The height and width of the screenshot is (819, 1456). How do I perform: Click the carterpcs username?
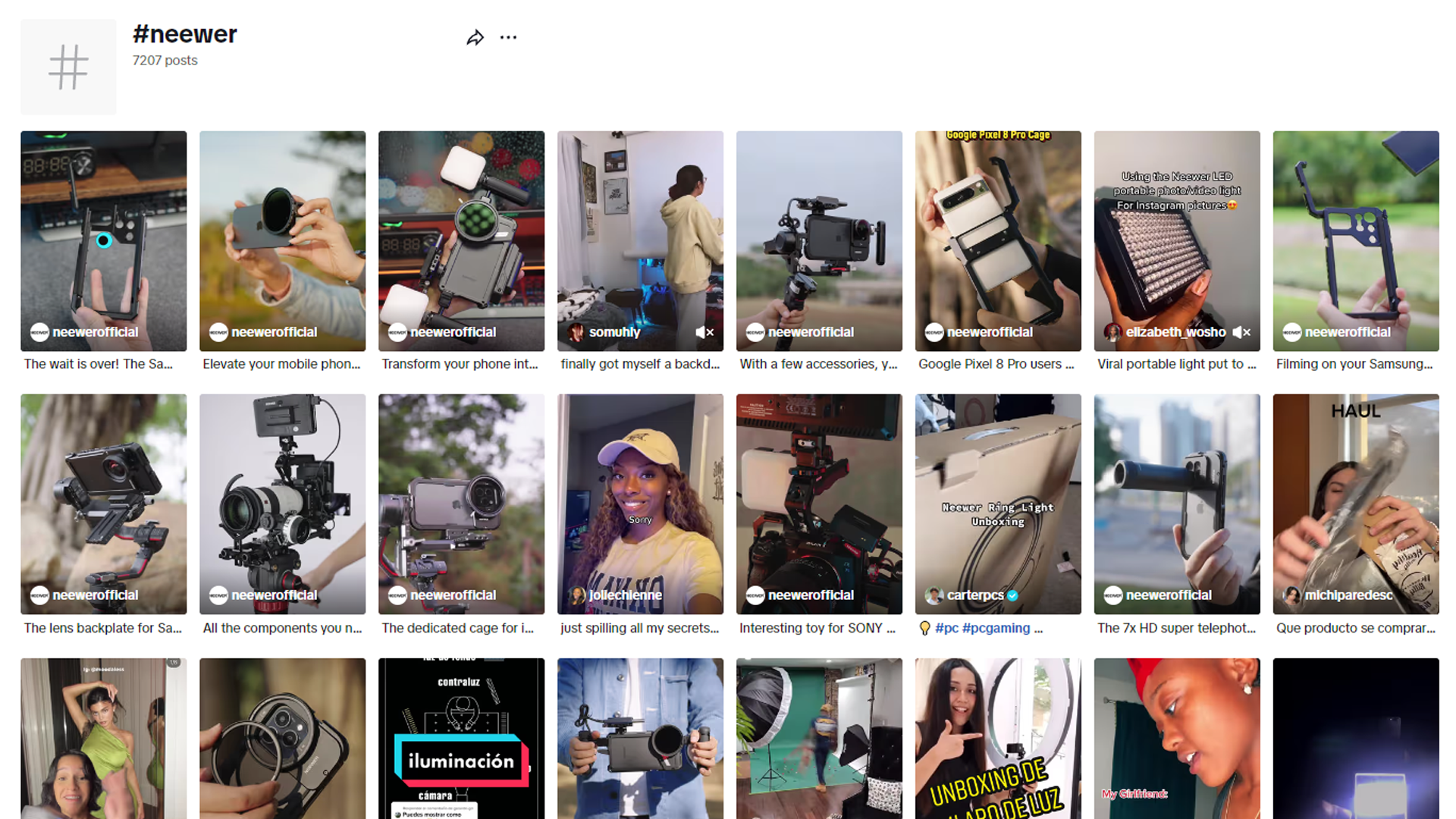(974, 595)
